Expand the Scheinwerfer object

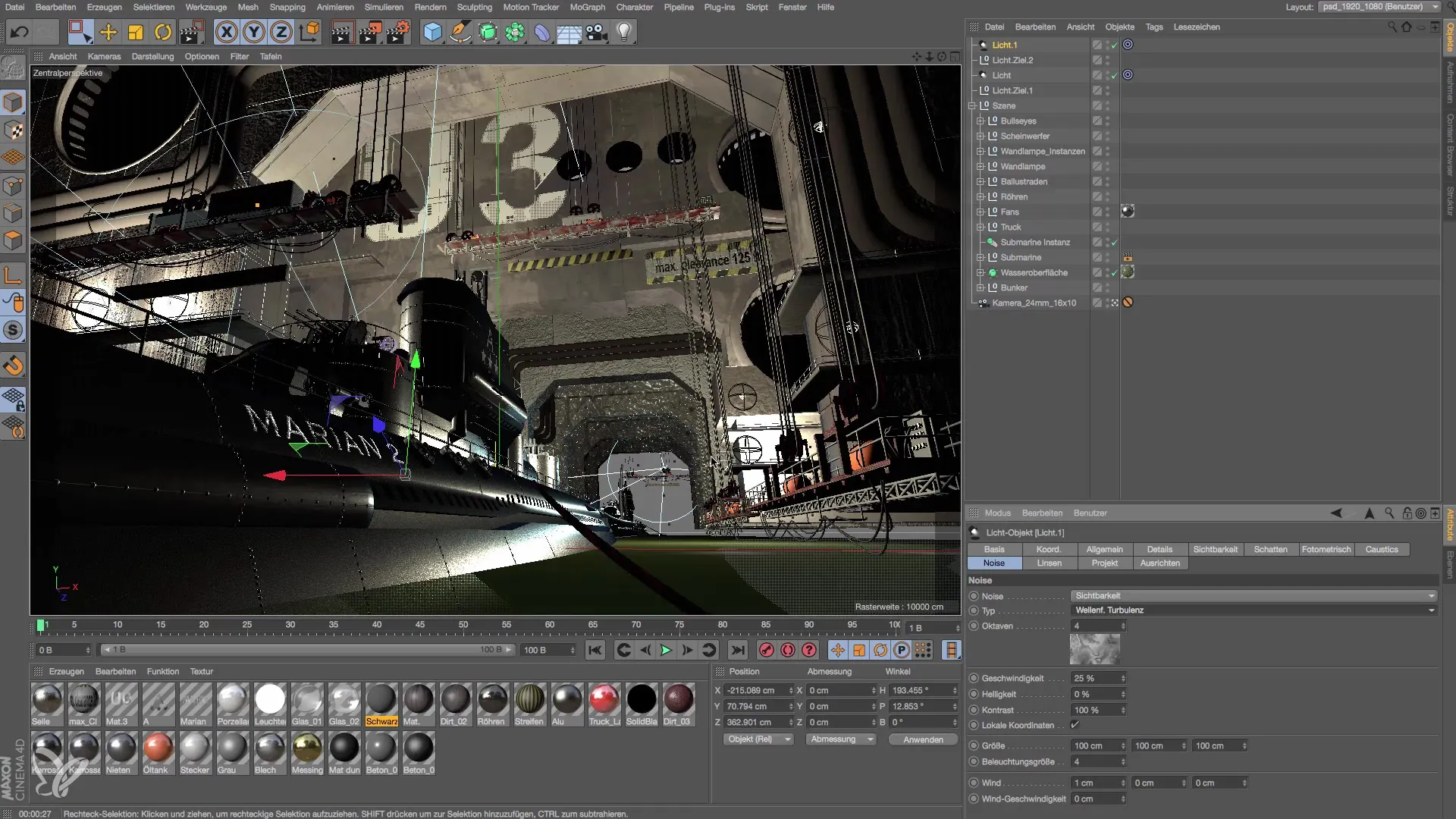pyautogui.click(x=981, y=136)
